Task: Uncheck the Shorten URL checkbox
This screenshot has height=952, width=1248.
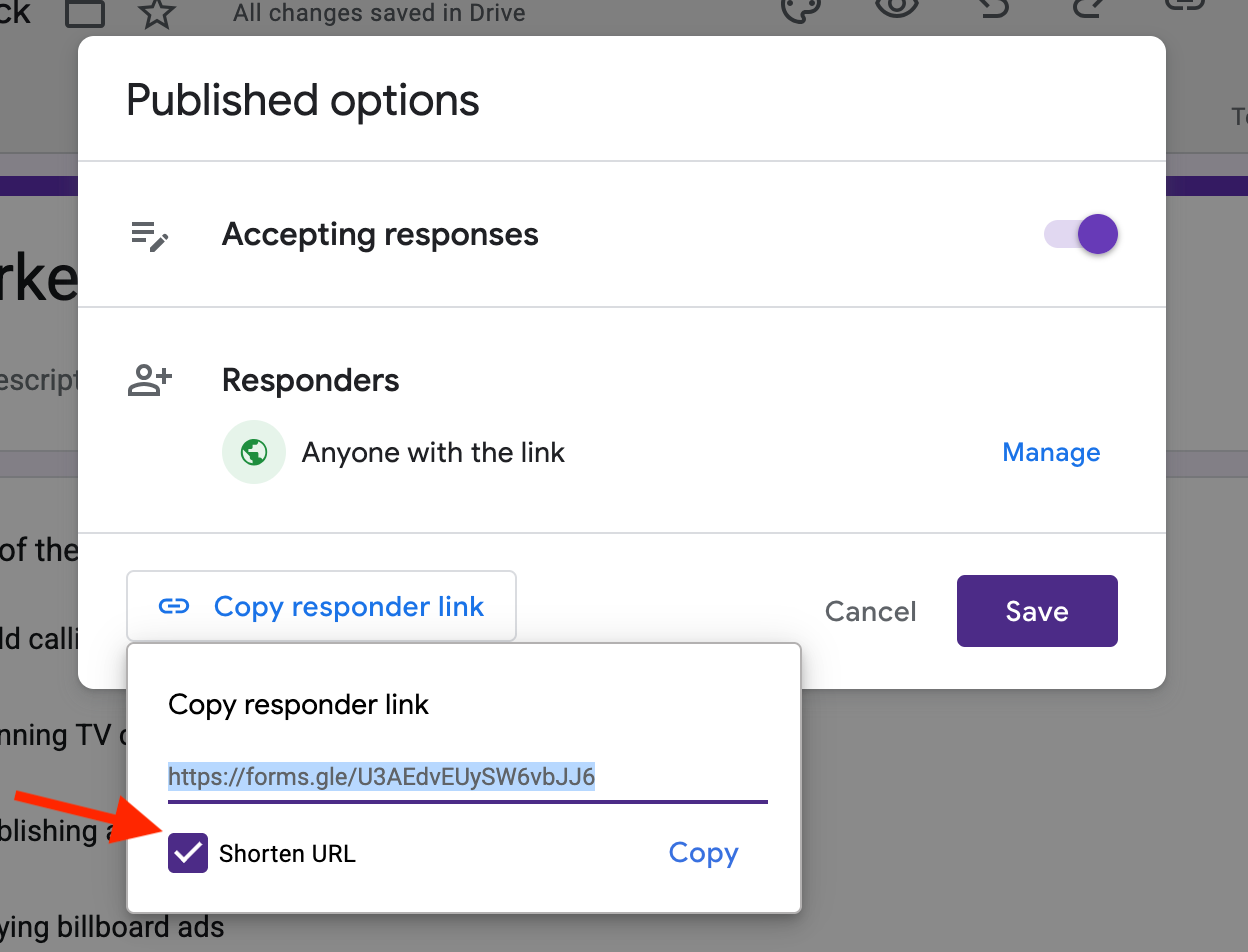Action: tap(188, 853)
